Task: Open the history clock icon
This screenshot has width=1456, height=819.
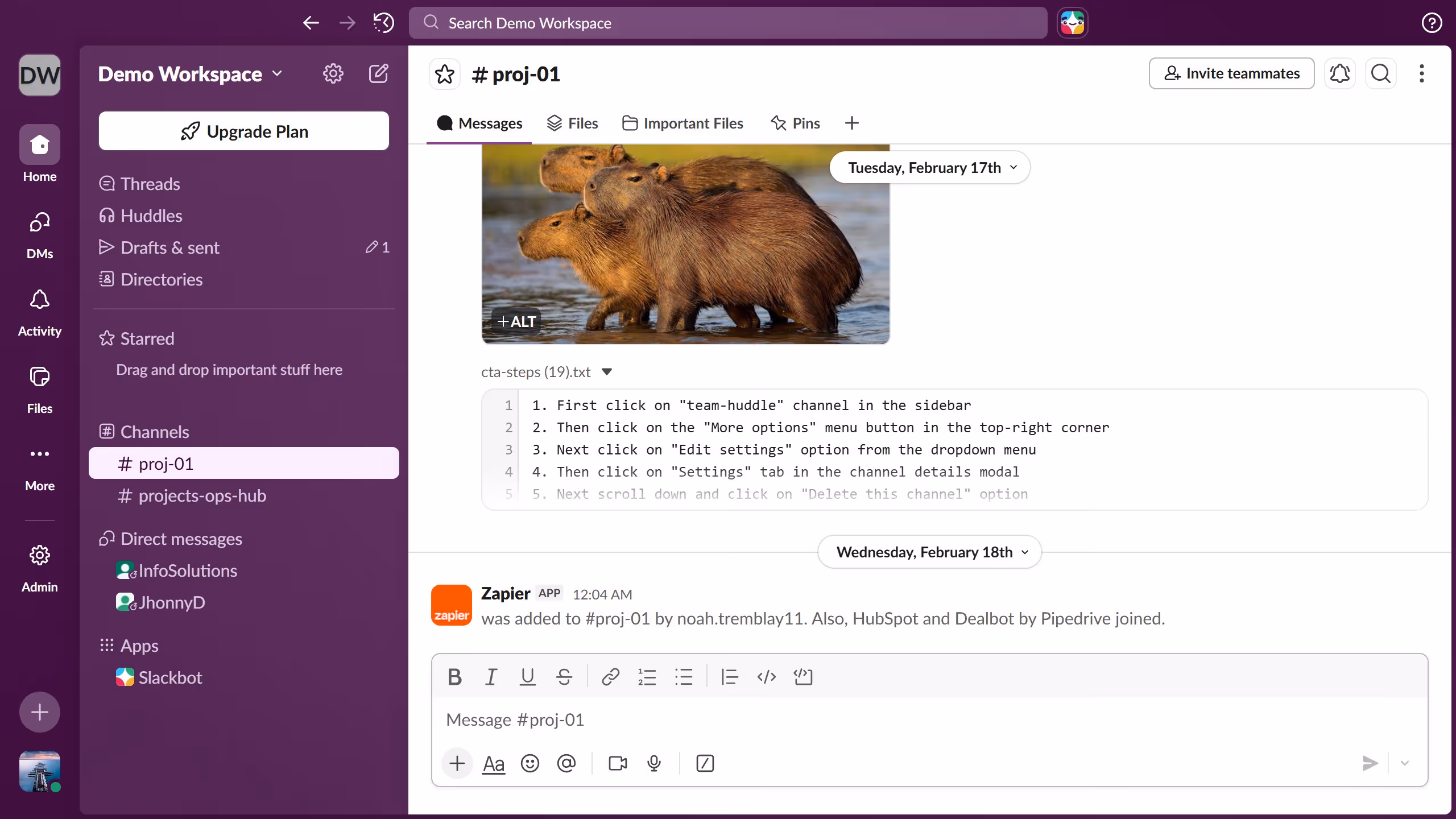Action: (x=384, y=23)
